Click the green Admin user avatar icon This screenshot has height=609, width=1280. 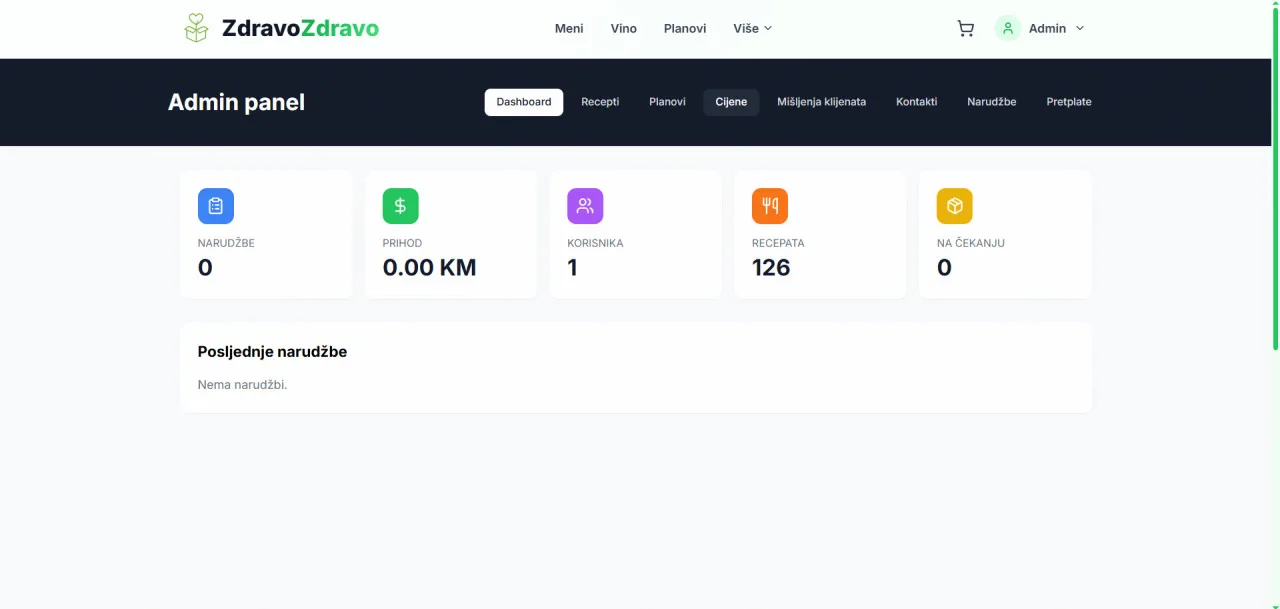click(1008, 28)
